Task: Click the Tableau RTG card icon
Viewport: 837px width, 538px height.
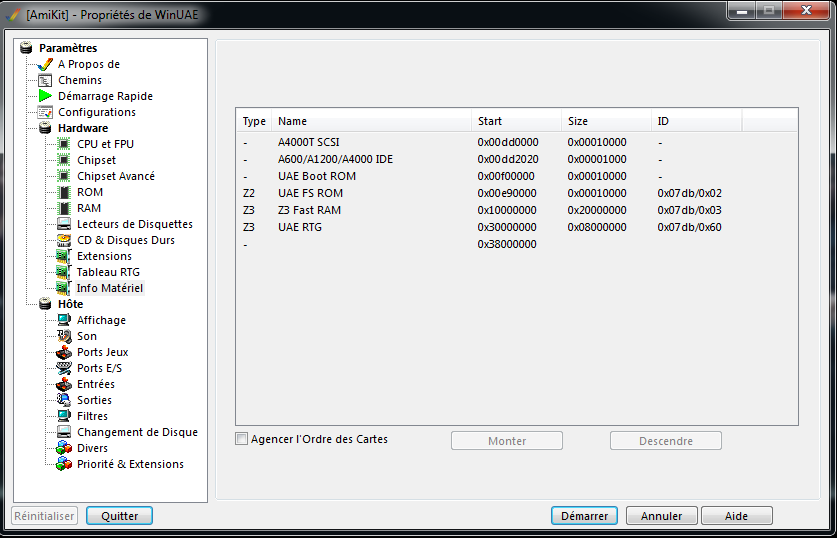Action: point(64,272)
